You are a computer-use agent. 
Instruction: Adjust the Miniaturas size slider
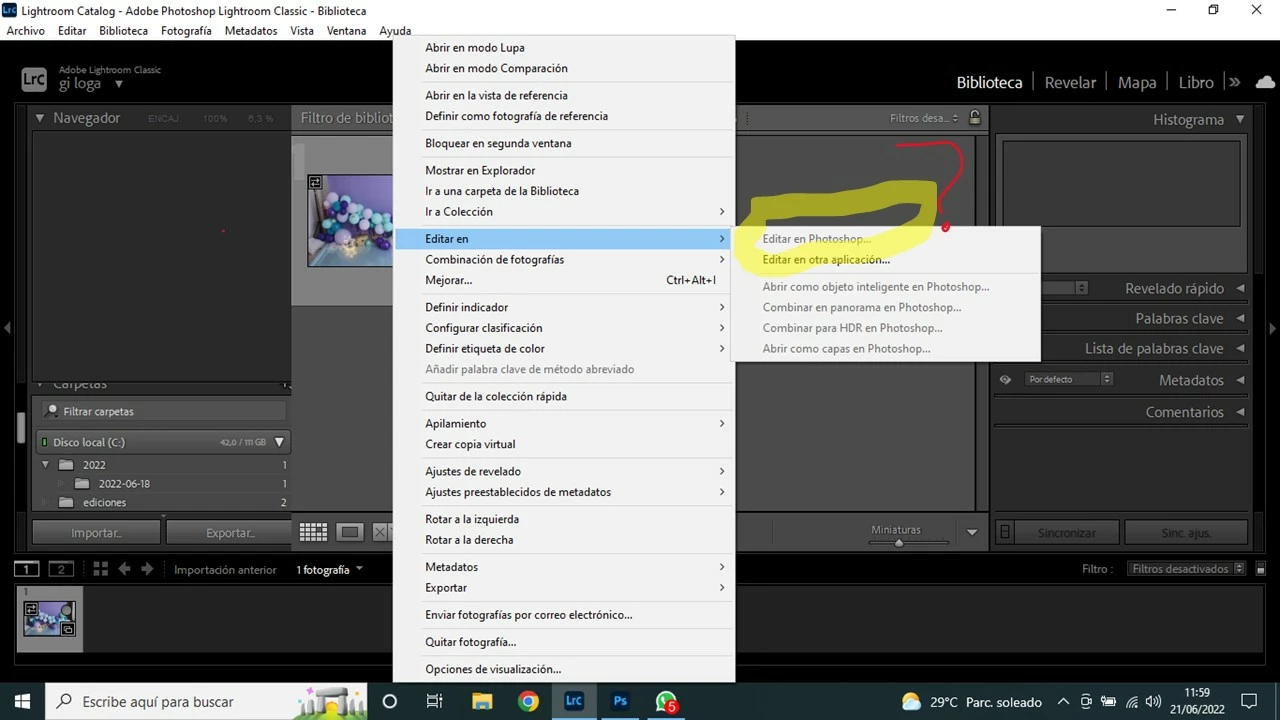point(898,542)
